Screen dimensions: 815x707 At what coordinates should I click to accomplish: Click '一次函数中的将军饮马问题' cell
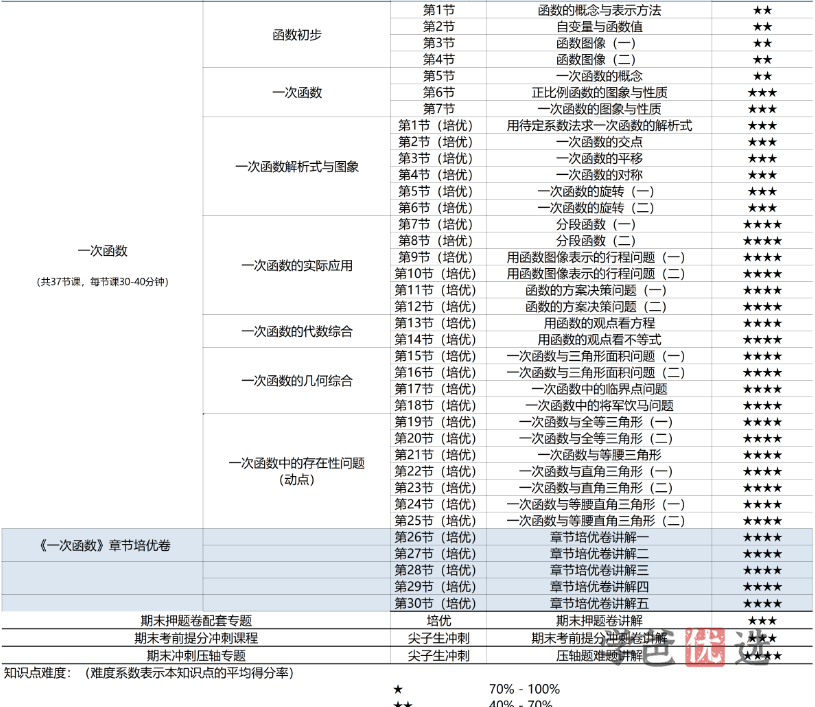point(599,406)
